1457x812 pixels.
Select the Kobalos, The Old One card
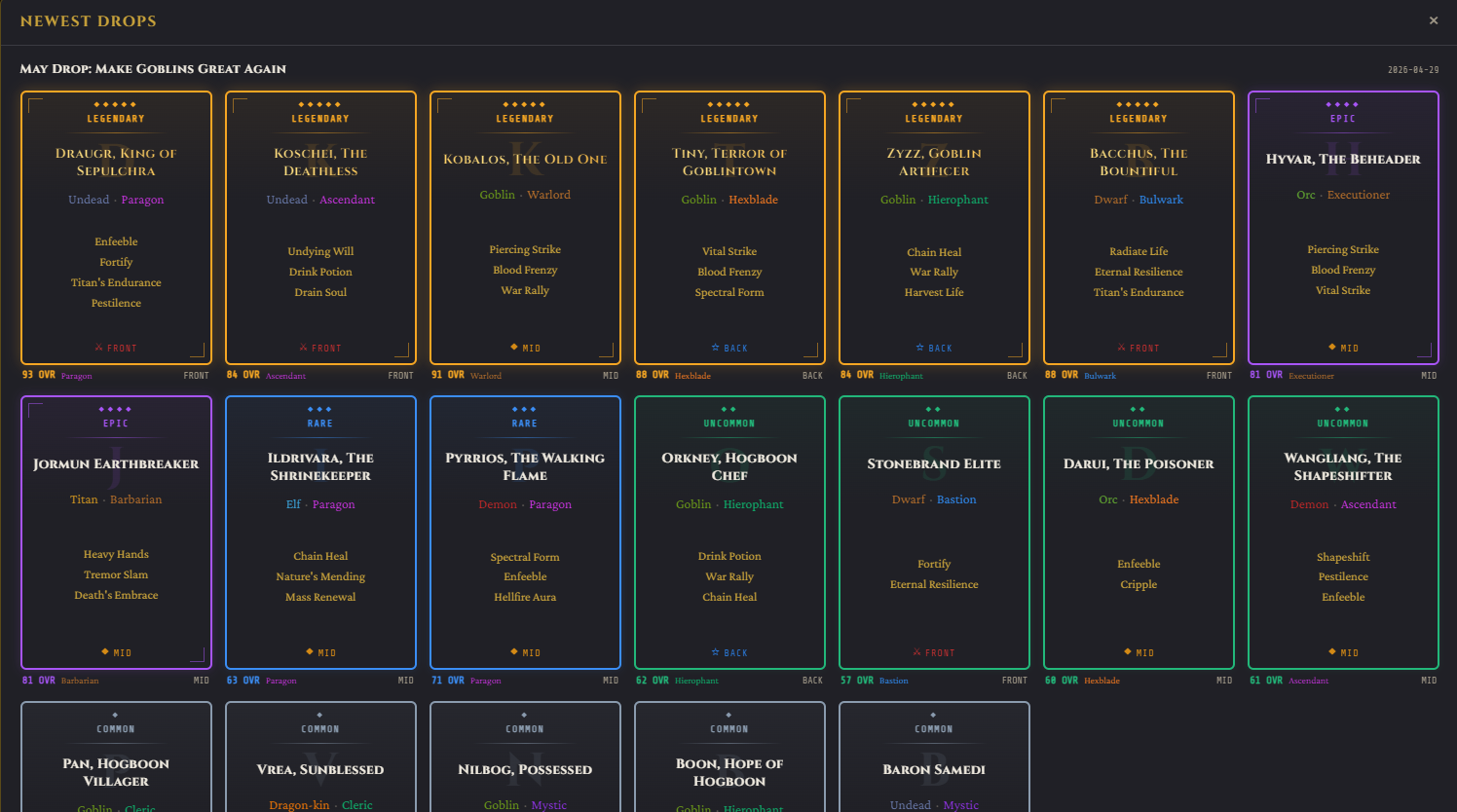click(525, 228)
